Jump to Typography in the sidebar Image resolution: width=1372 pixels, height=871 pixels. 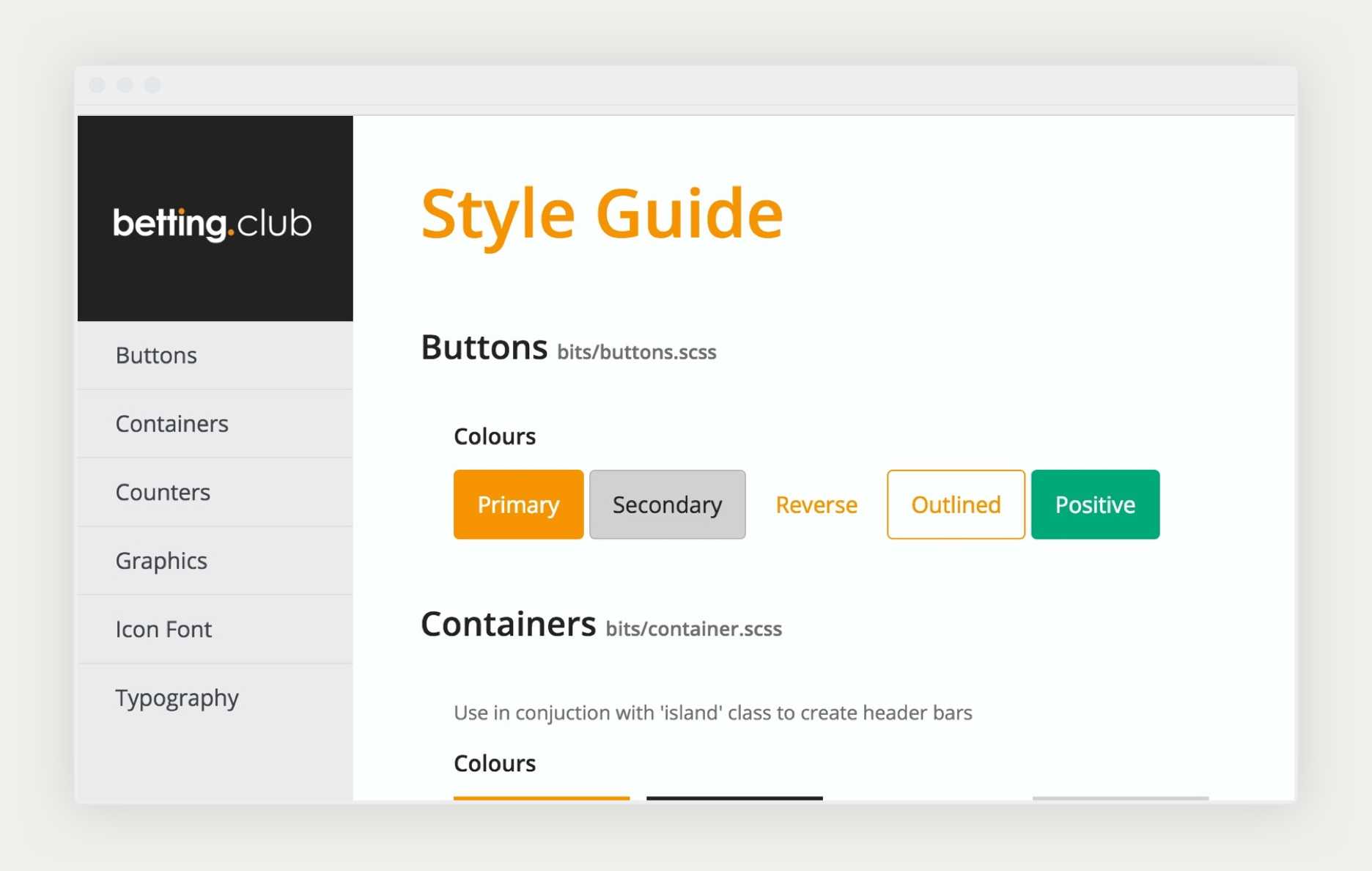(177, 698)
